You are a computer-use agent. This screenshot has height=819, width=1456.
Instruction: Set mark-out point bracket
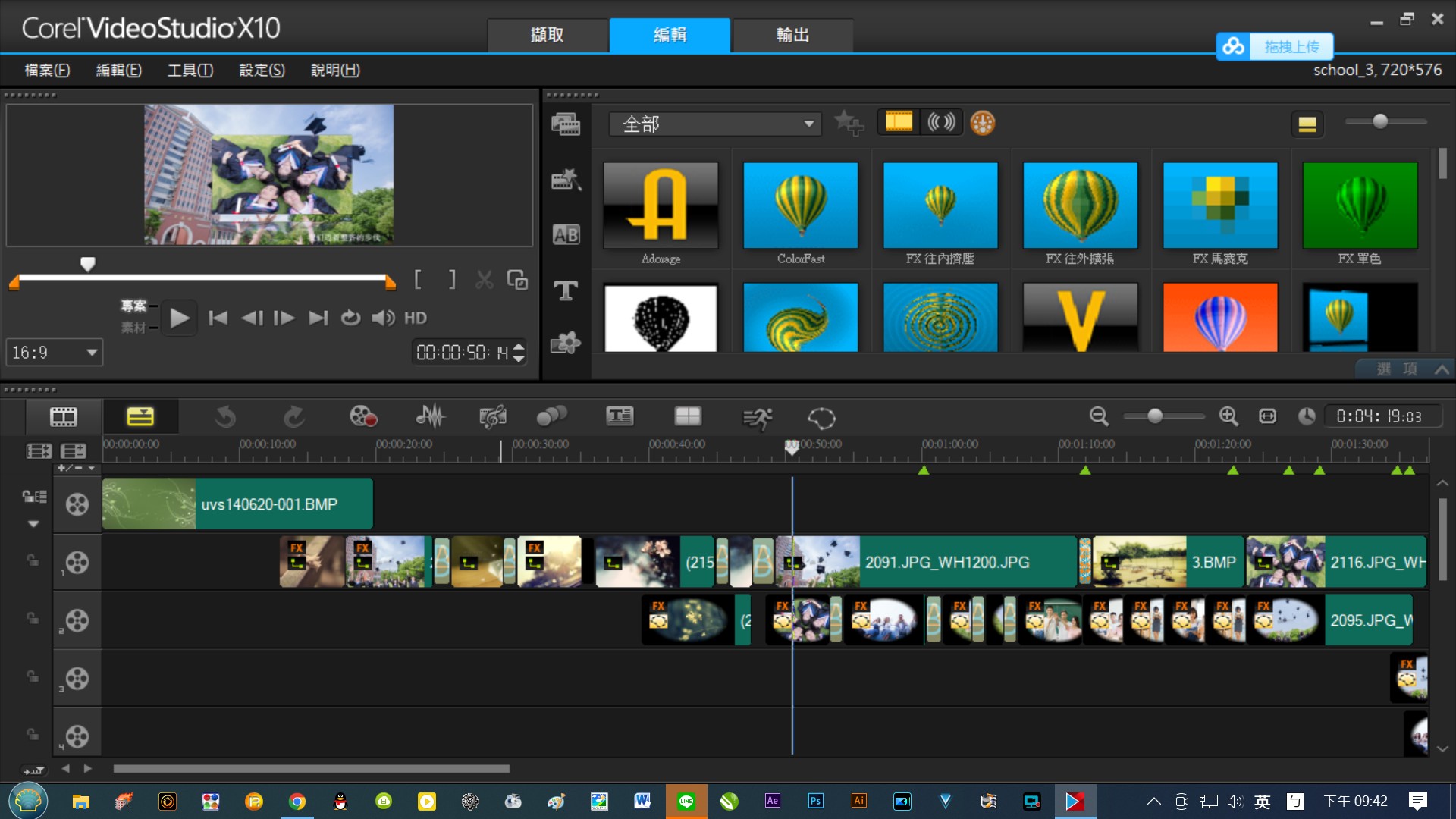(452, 280)
